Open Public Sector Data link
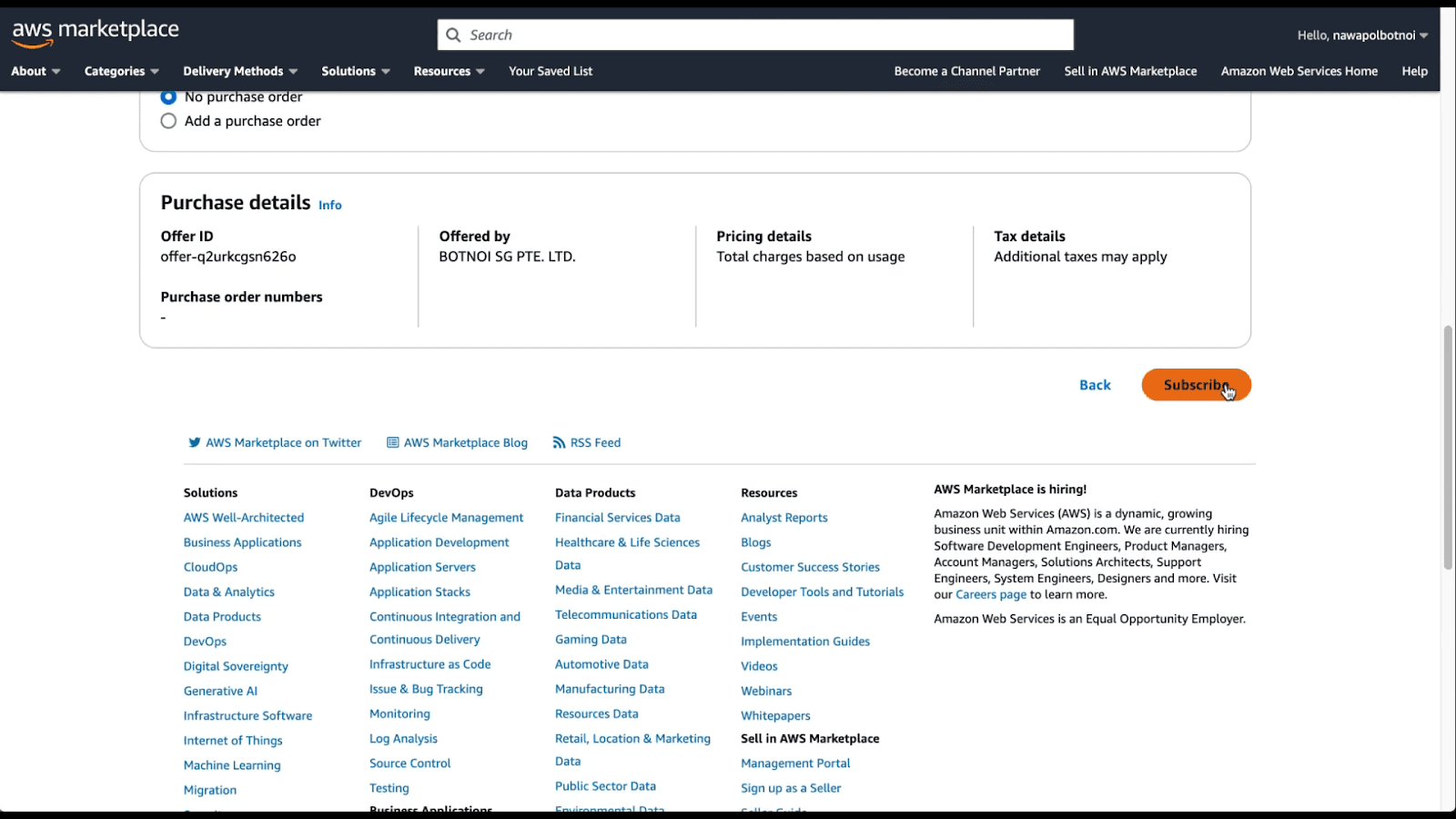The width and height of the screenshot is (1456, 819). point(605,786)
